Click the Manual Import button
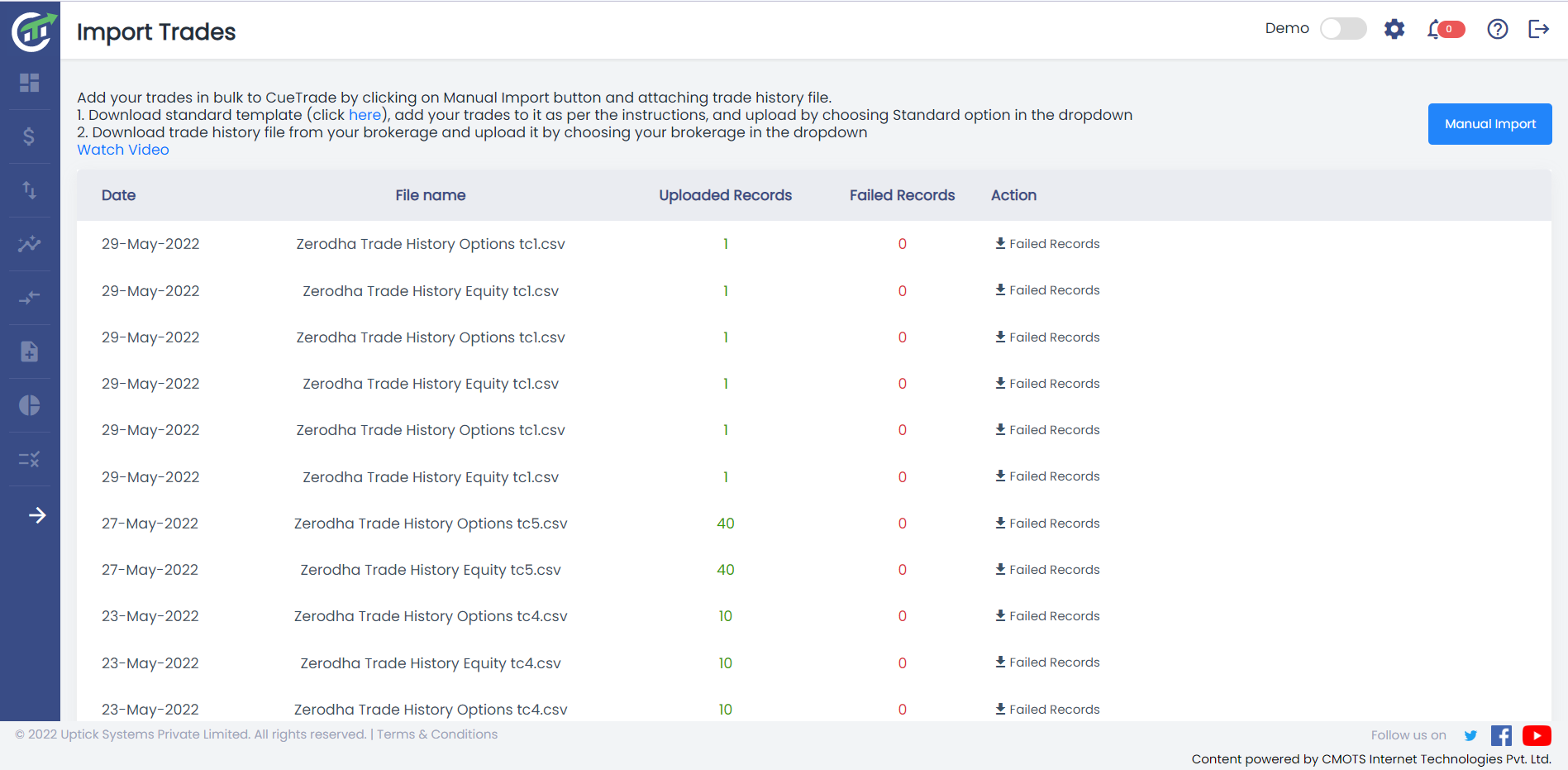The image size is (1568, 770). [1490, 124]
